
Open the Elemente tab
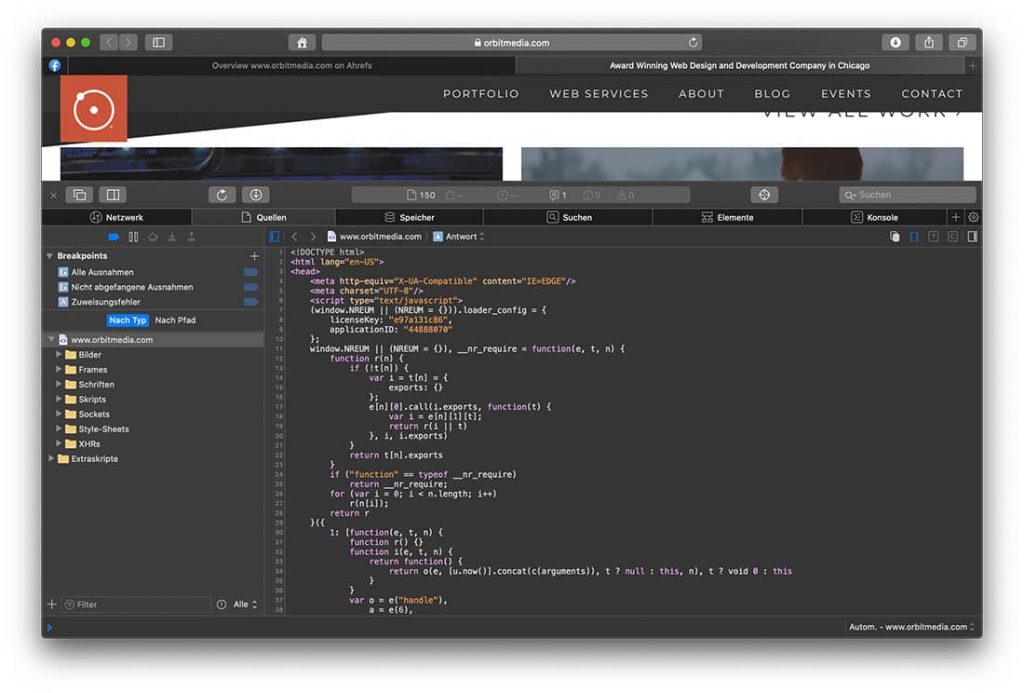click(x=728, y=218)
